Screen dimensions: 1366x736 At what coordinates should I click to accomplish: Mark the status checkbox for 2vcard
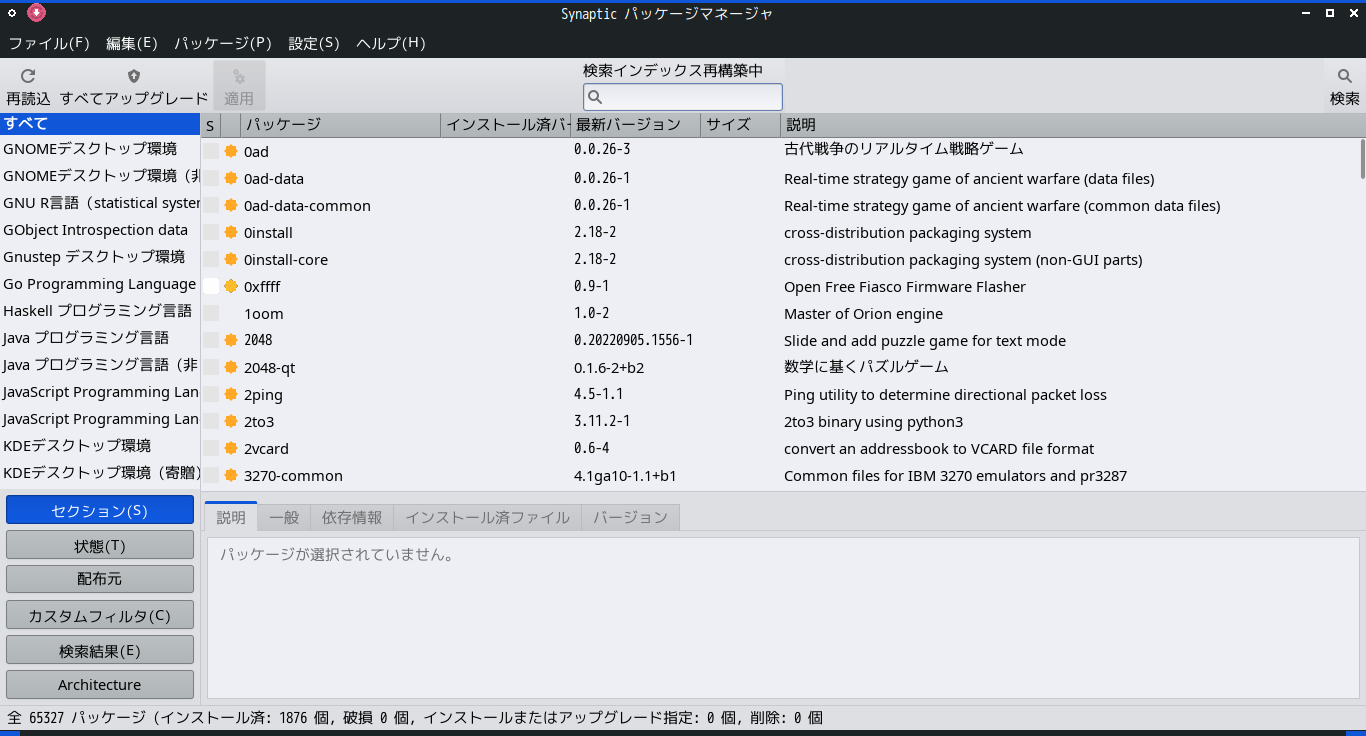point(211,448)
